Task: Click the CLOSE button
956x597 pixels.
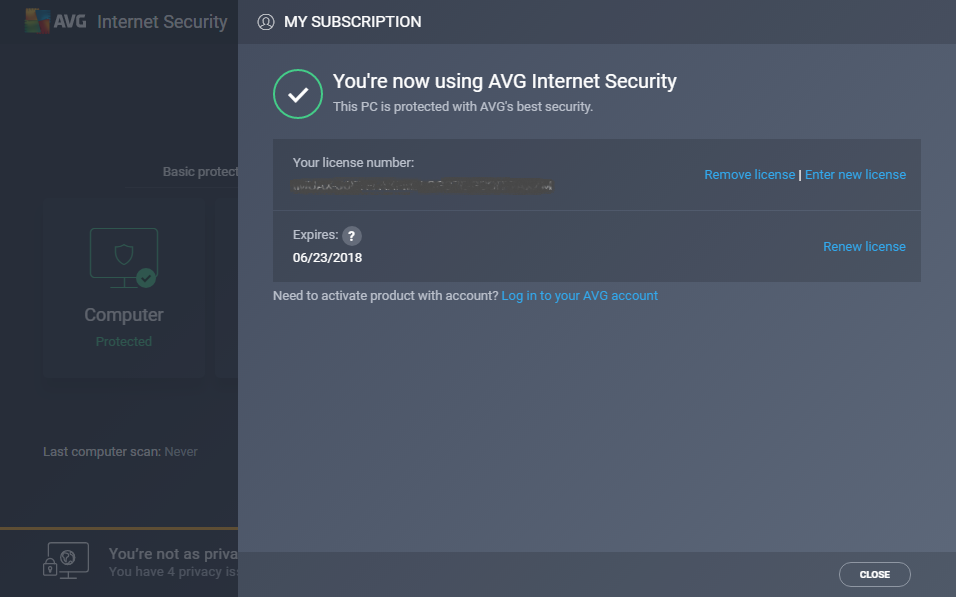Action: click(874, 574)
